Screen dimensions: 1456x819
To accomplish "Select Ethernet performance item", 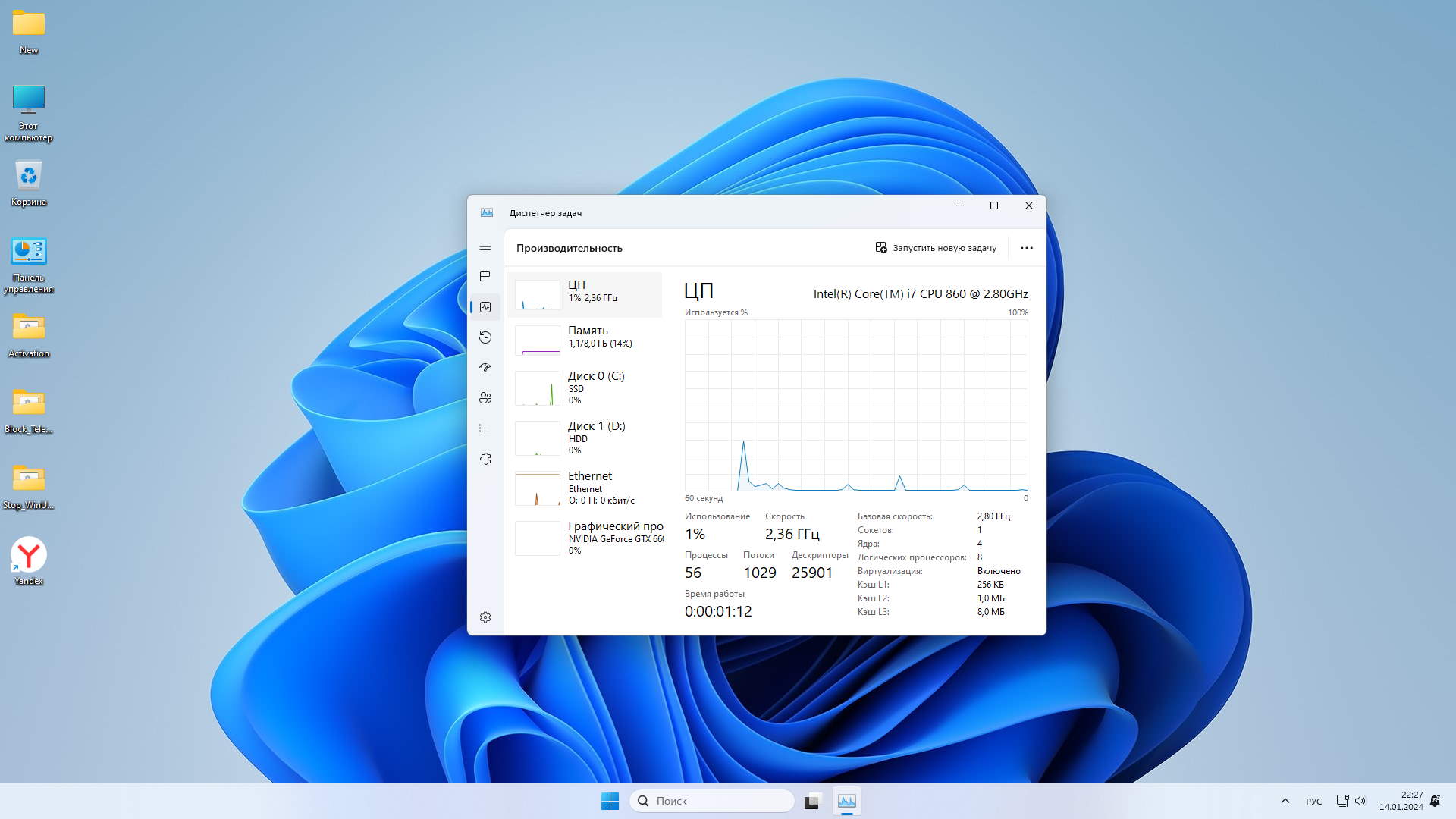I will tap(585, 488).
